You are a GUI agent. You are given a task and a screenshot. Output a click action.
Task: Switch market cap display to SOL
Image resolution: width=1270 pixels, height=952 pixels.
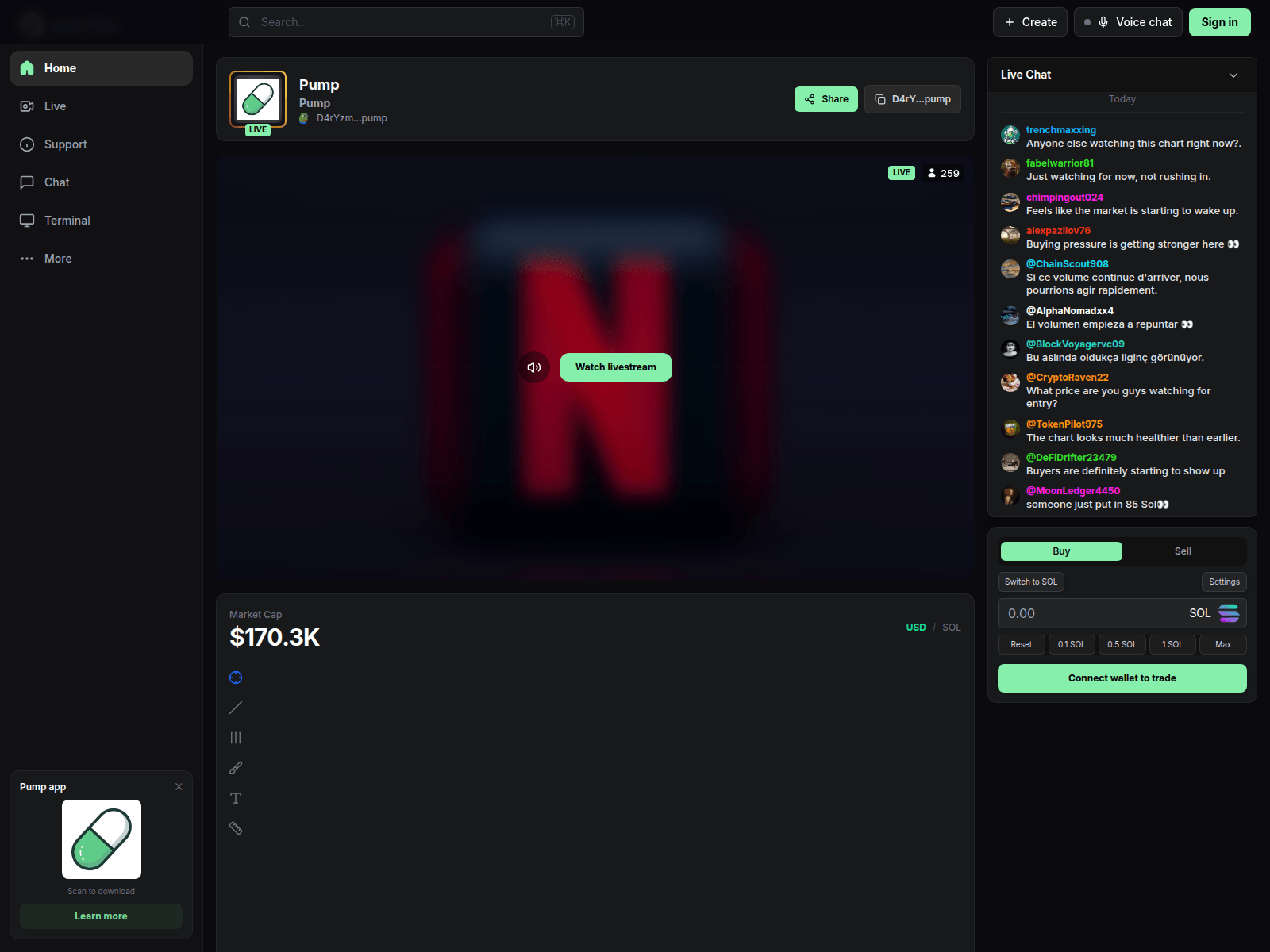click(x=952, y=628)
